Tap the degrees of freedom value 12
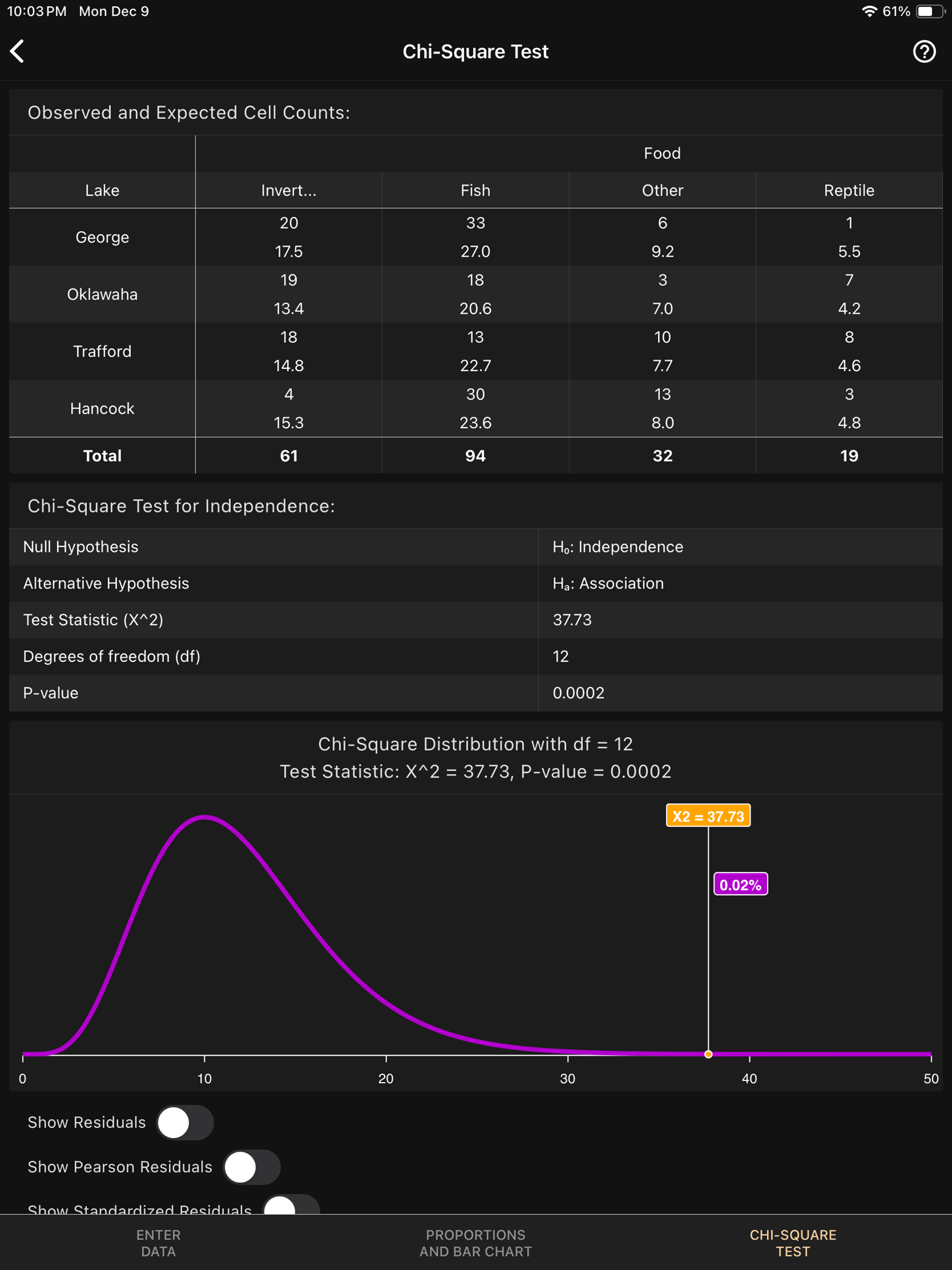Image resolution: width=952 pixels, height=1270 pixels. pyautogui.click(x=561, y=656)
